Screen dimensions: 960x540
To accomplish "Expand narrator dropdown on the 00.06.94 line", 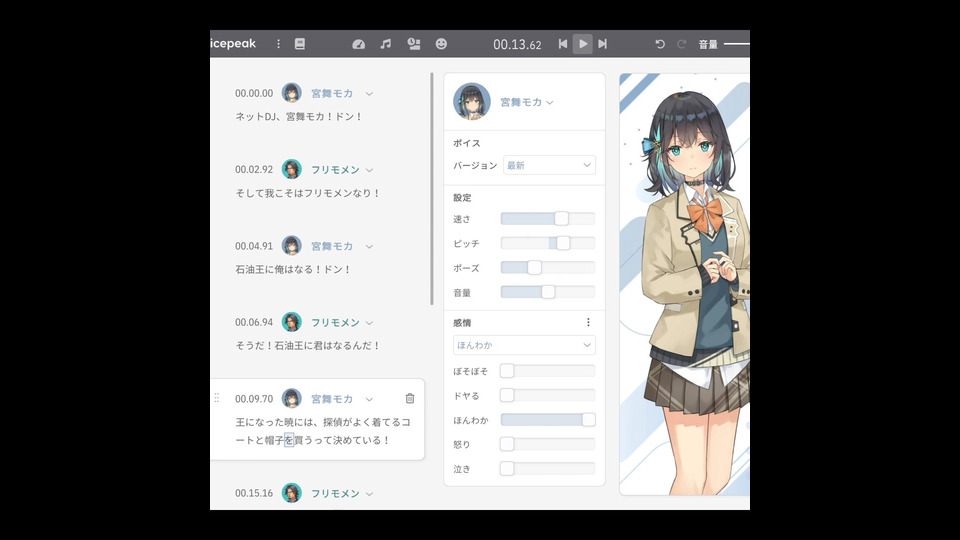I will pos(369,323).
